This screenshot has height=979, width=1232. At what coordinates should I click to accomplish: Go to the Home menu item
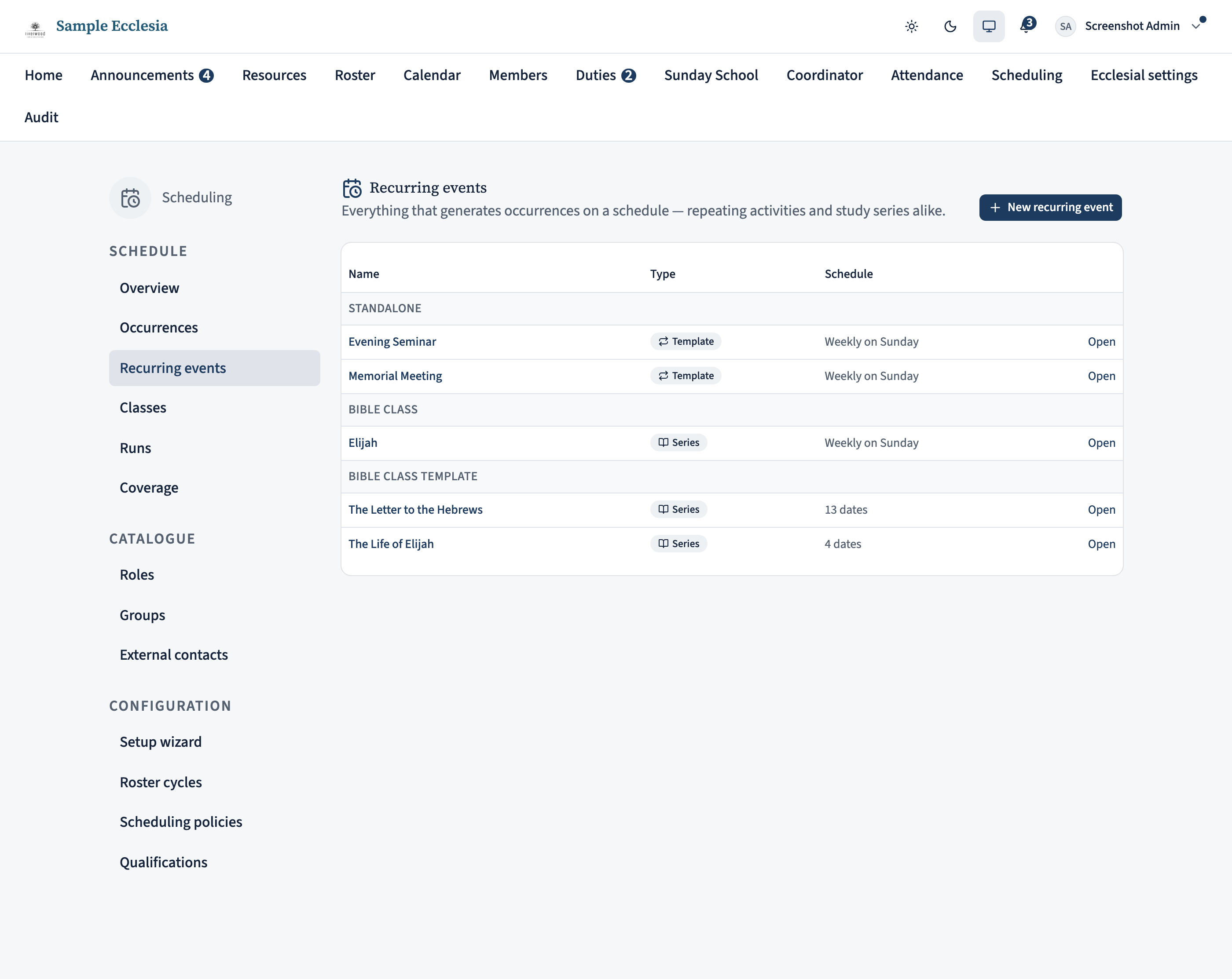pyautogui.click(x=44, y=75)
